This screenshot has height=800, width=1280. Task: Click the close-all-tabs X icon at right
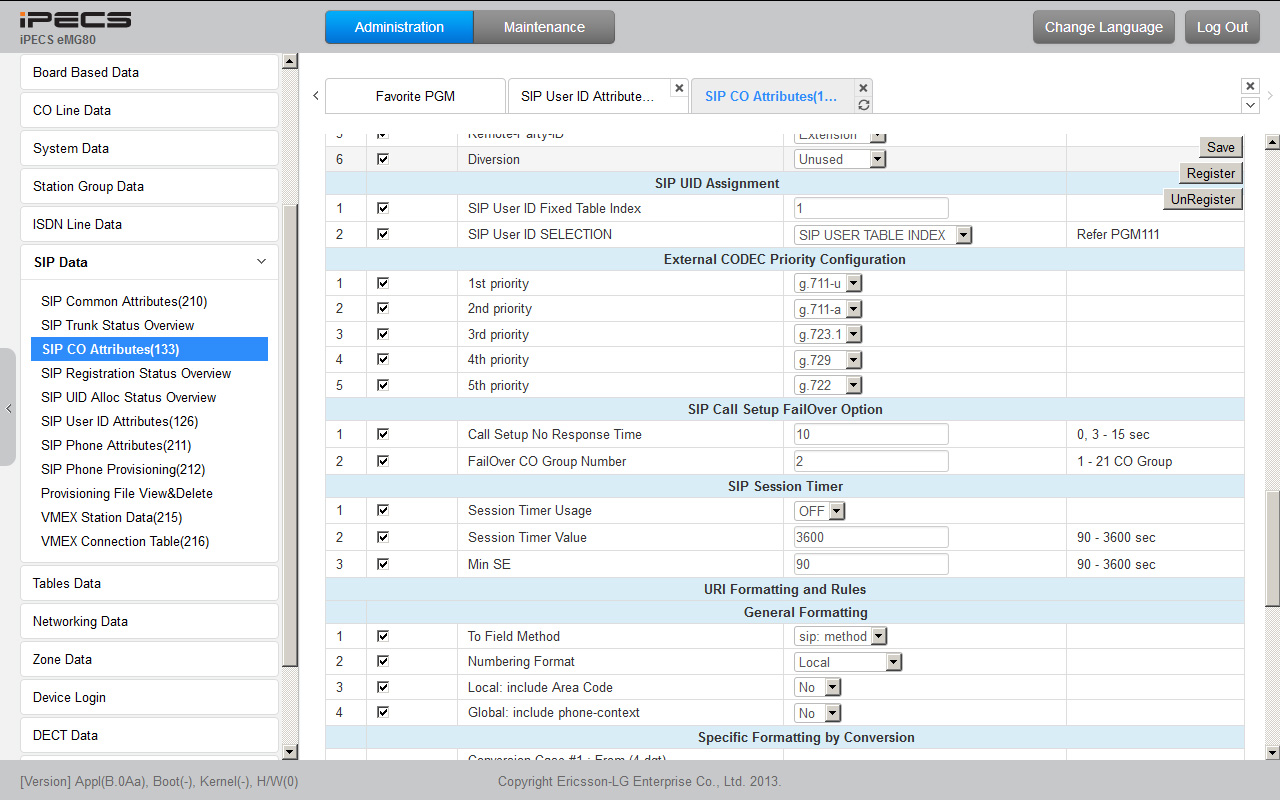tap(1250, 87)
